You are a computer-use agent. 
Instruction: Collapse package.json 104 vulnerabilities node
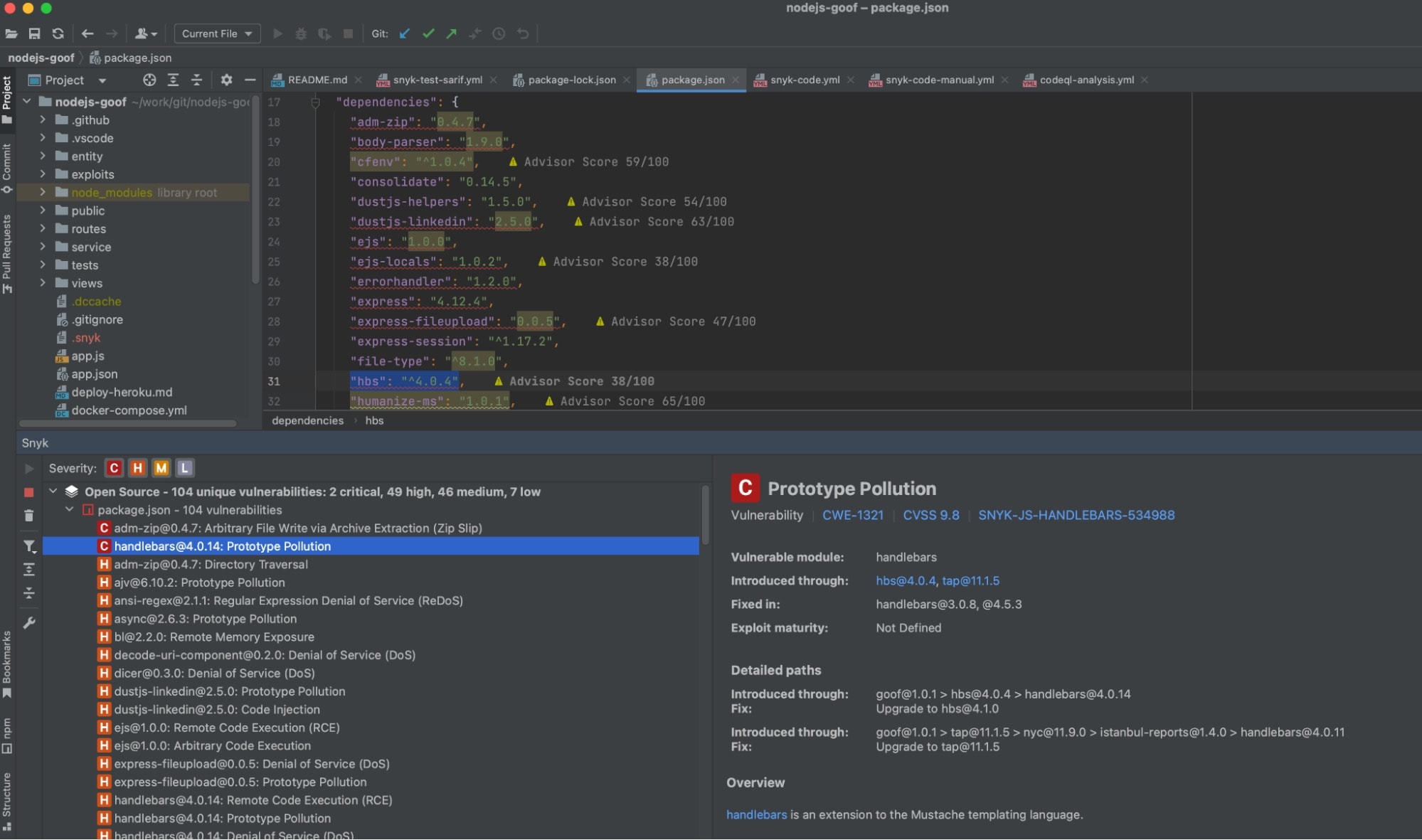pyautogui.click(x=70, y=510)
